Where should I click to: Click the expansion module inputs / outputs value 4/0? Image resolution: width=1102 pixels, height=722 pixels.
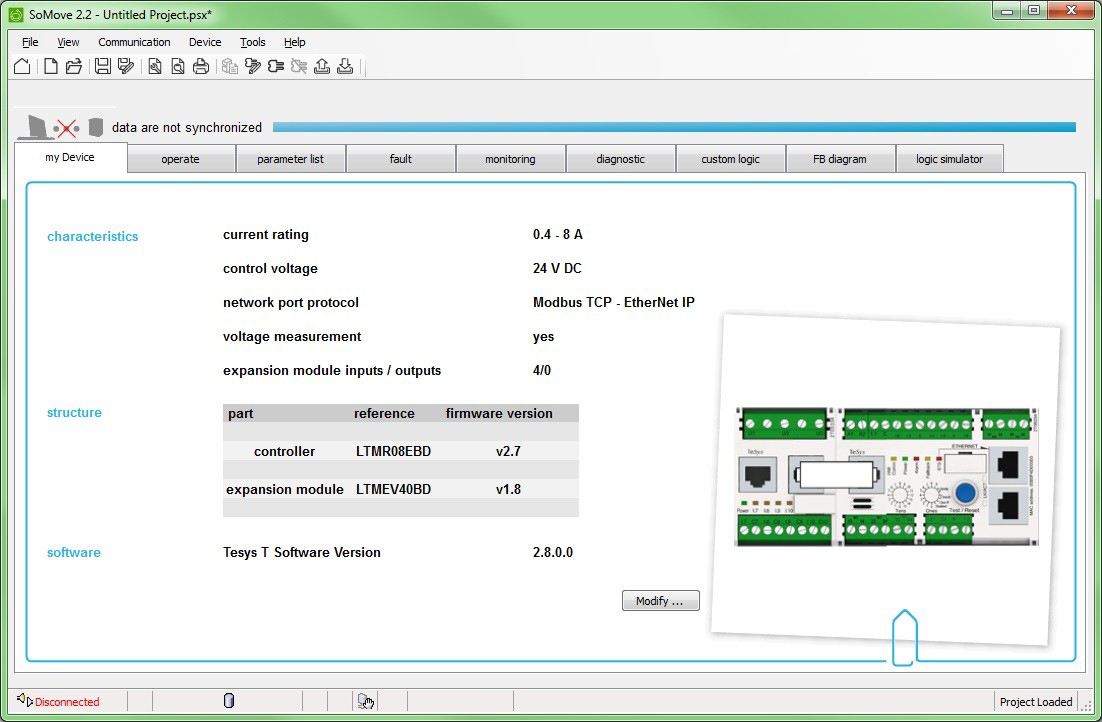click(542, 370)
